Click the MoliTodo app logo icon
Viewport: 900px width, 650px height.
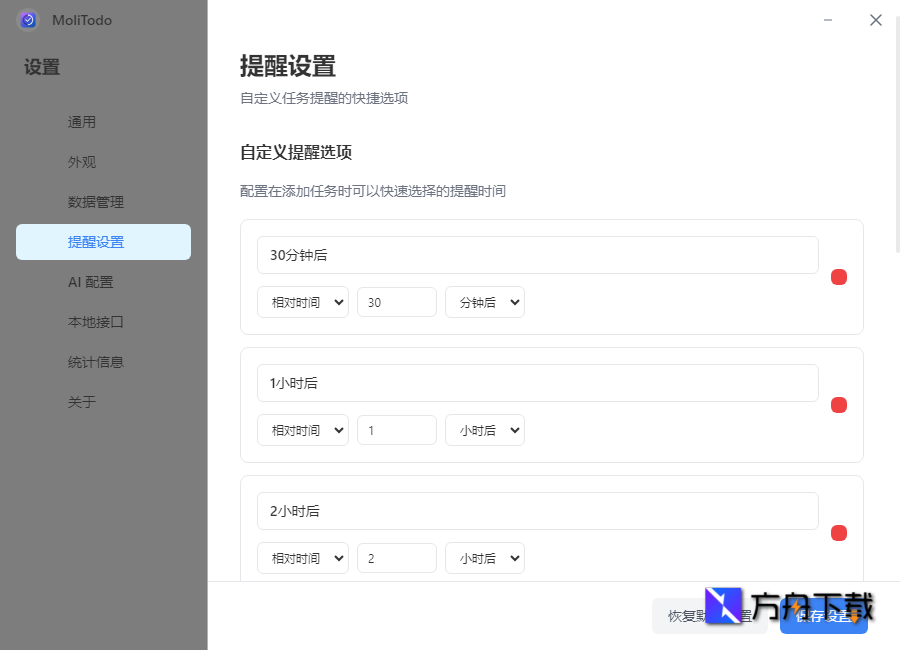coord(27,20)
